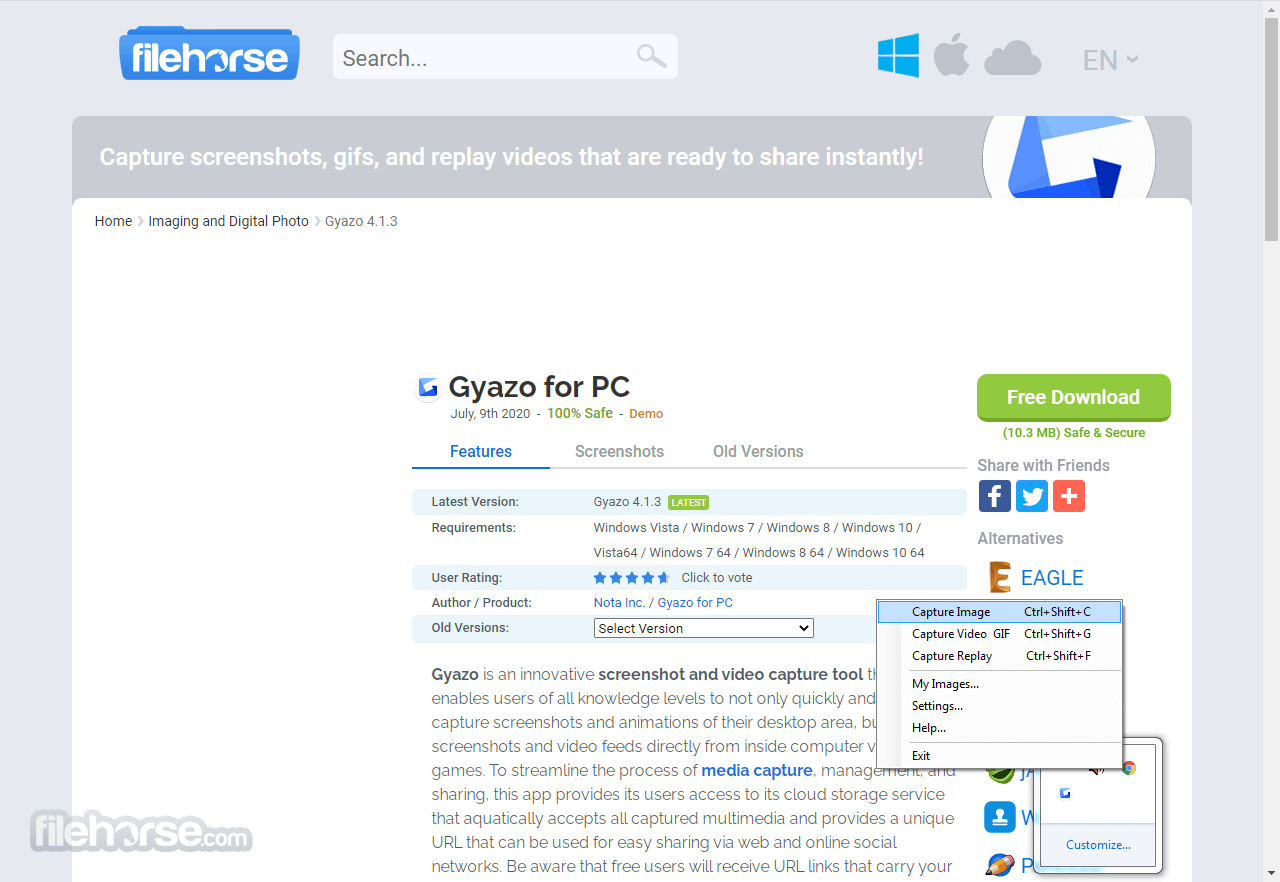Screen dimensions: 1280x882
Task: Click the LATEST version badge
Action: tap(688, 502)
